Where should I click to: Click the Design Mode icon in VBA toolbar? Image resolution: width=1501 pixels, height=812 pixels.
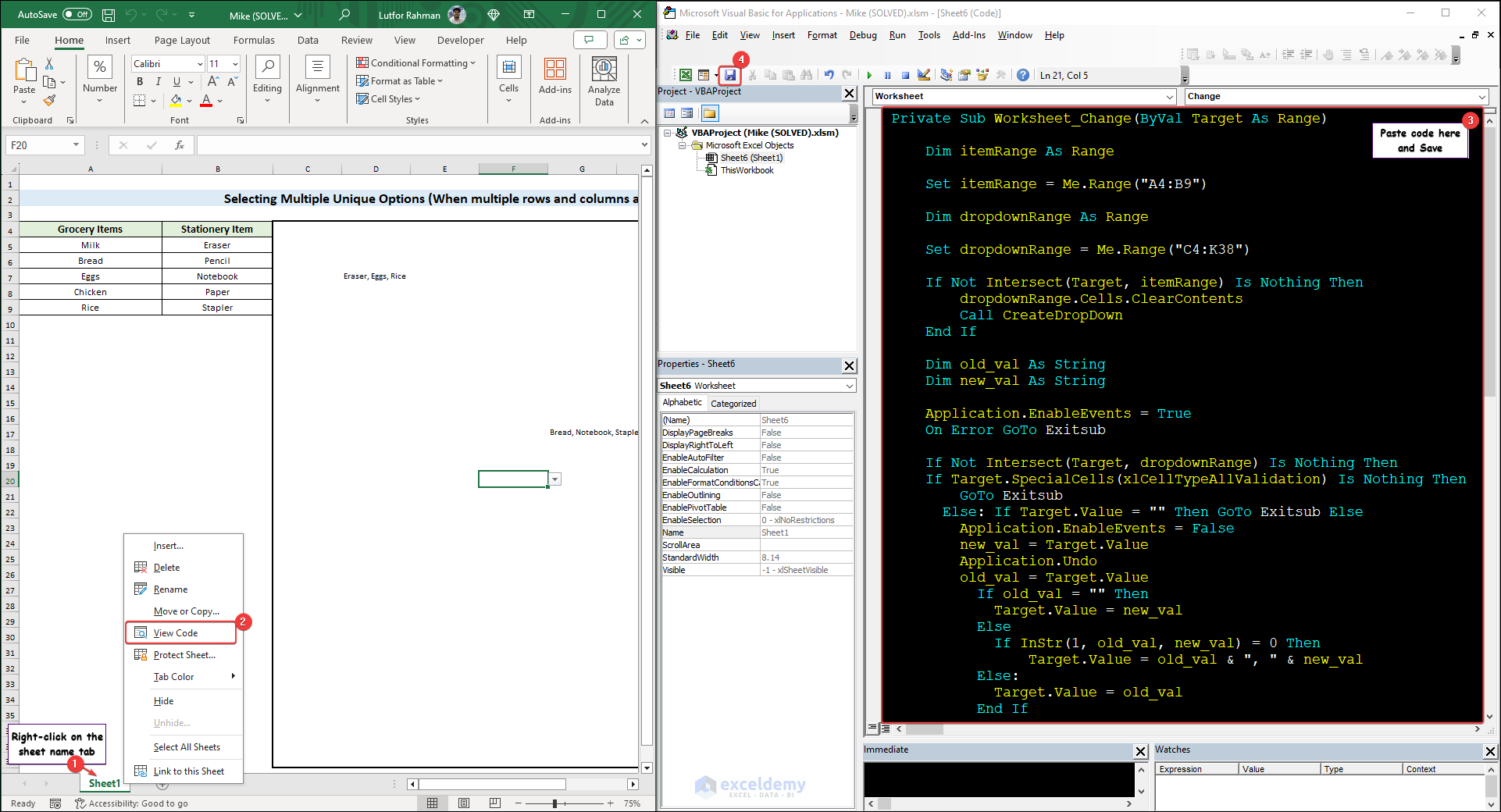924,75
